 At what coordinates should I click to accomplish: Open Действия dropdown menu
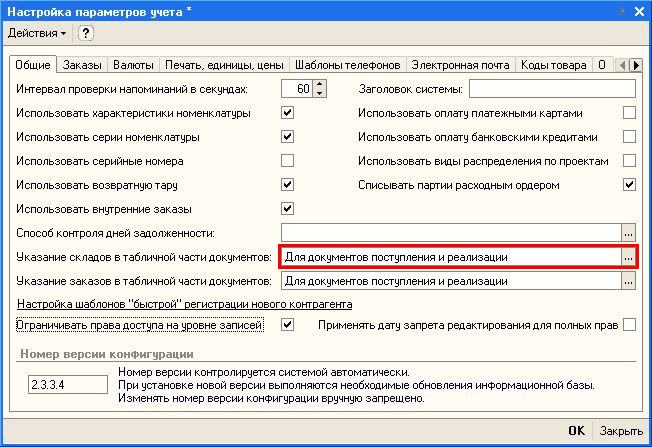click(x=37, y=33)
